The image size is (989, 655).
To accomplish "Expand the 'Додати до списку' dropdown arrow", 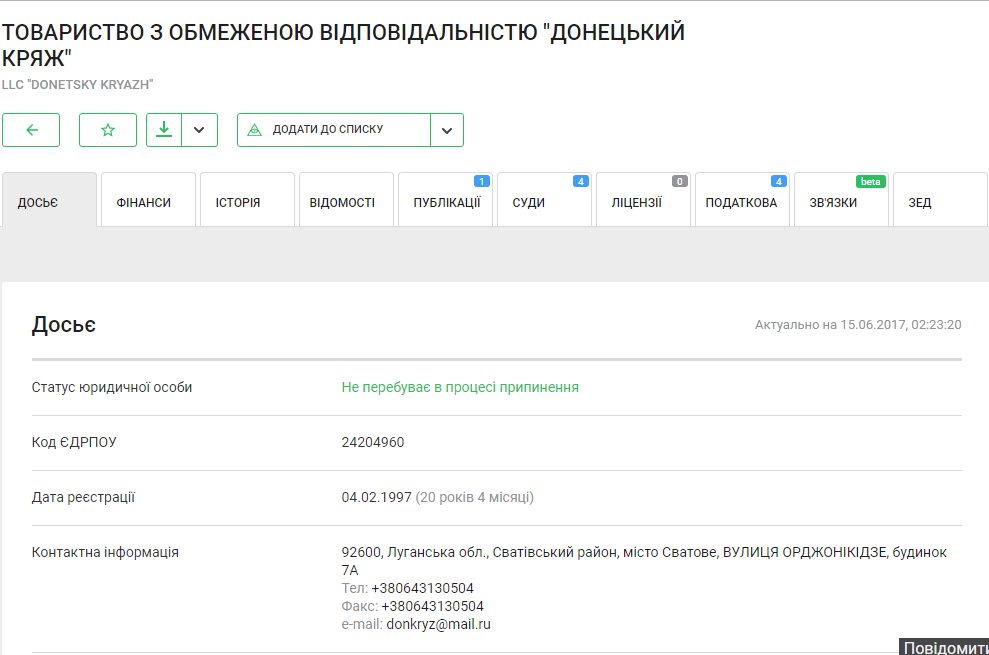I will (x=447, y=130).
